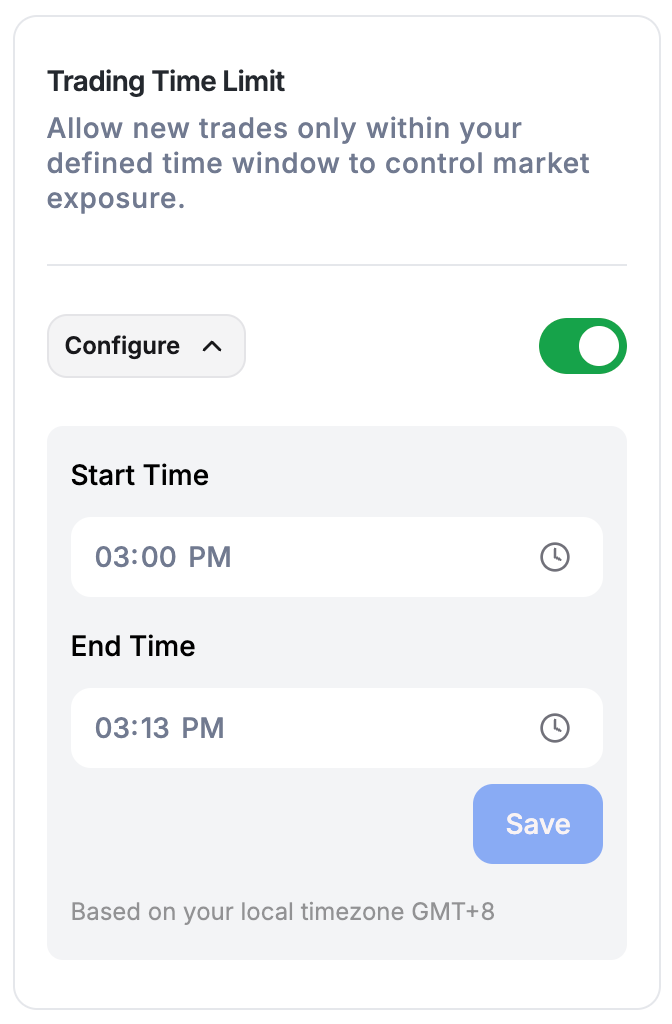Screen dimensions: 672x1024
Task: Select the PM segment in Start Time
Action: (210, 557)
